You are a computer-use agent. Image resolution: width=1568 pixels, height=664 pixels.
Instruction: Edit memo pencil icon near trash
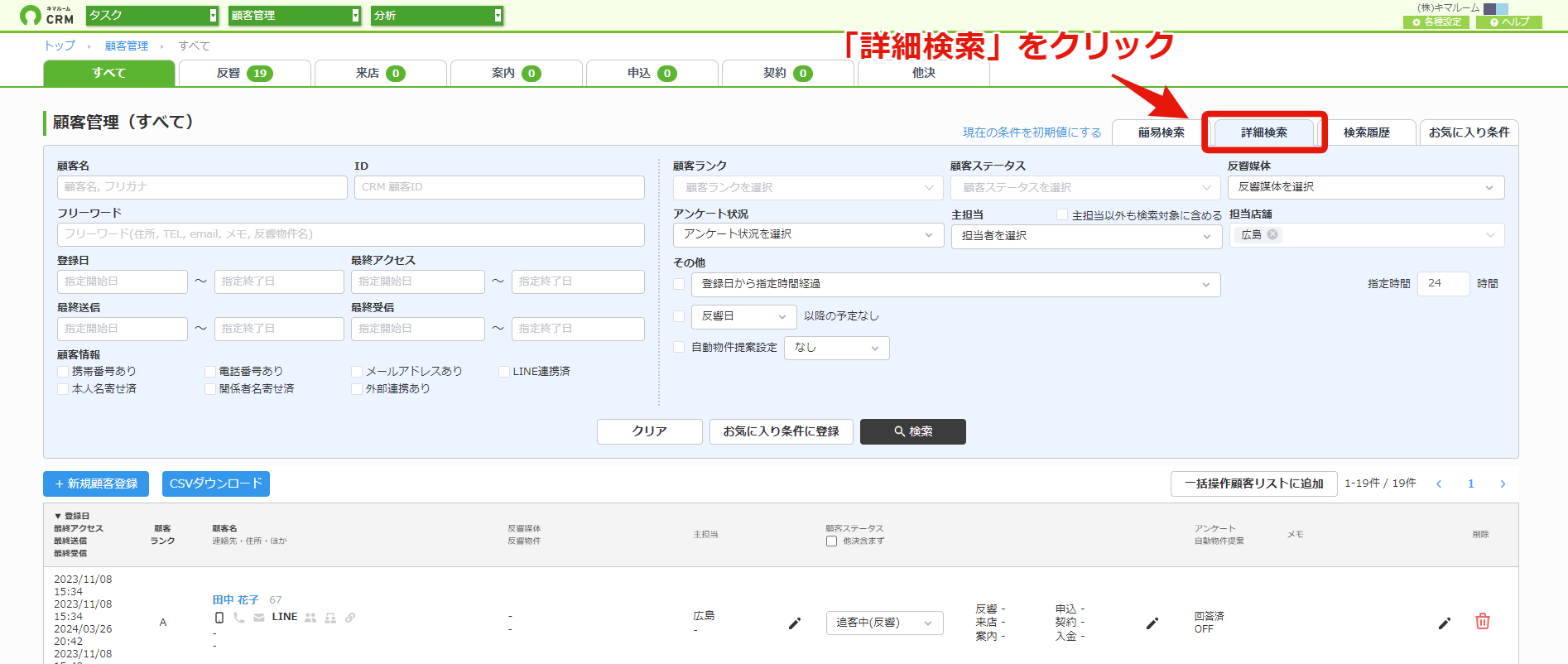tap(1445, 623)
